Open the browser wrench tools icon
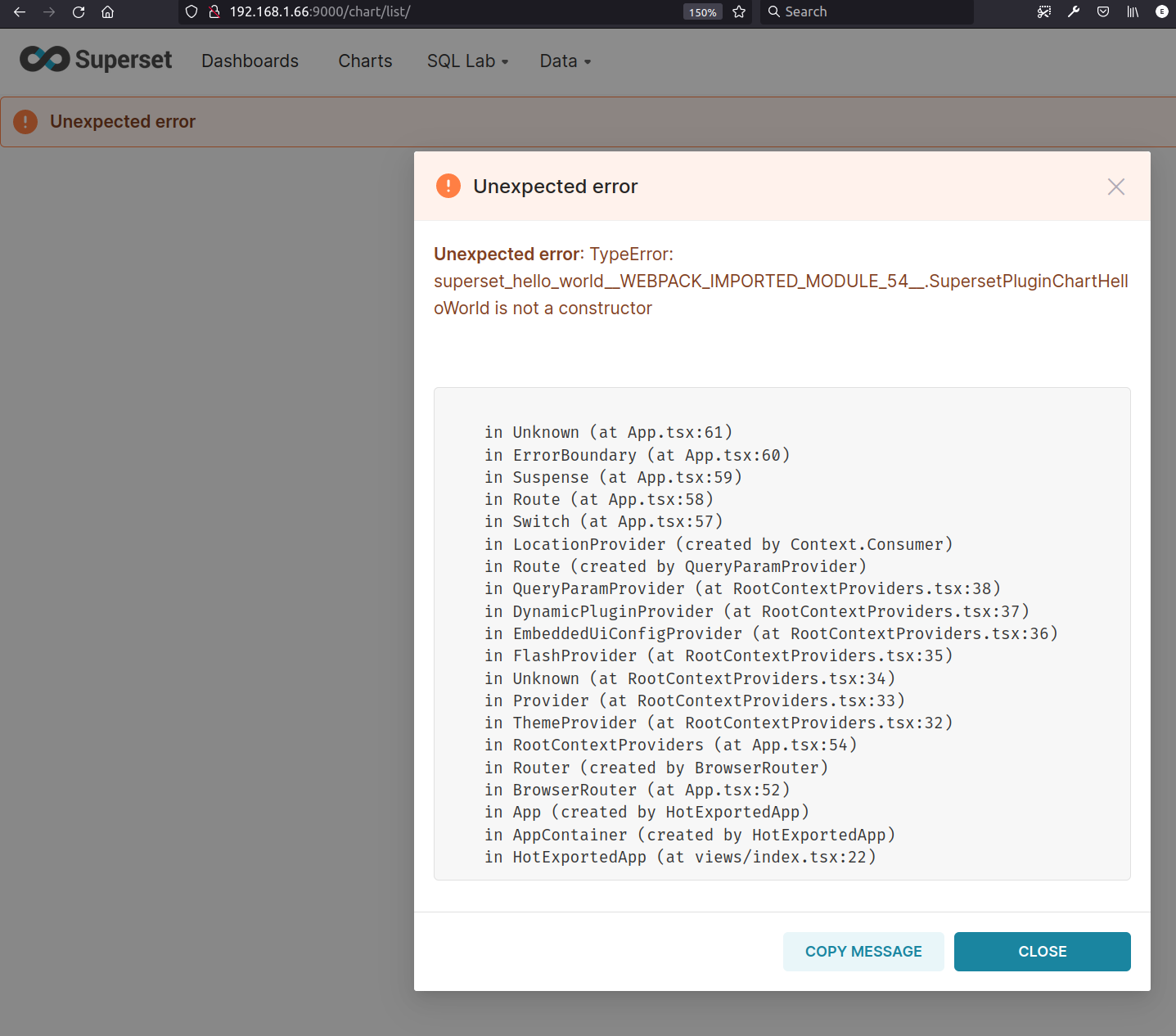This screenshot has width=1176, height=1036. [x=1073, y=12]
